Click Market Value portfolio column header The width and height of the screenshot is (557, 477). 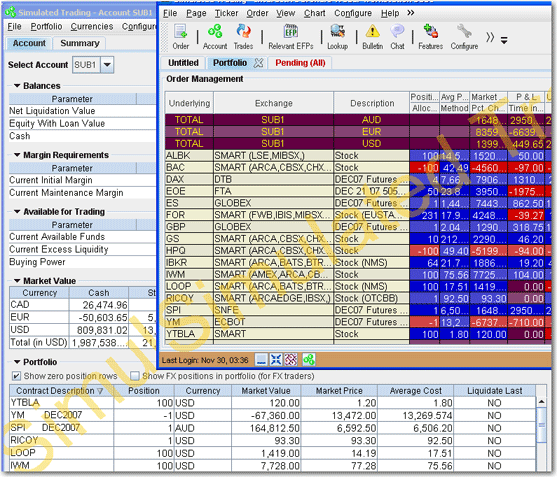(266, 391)
